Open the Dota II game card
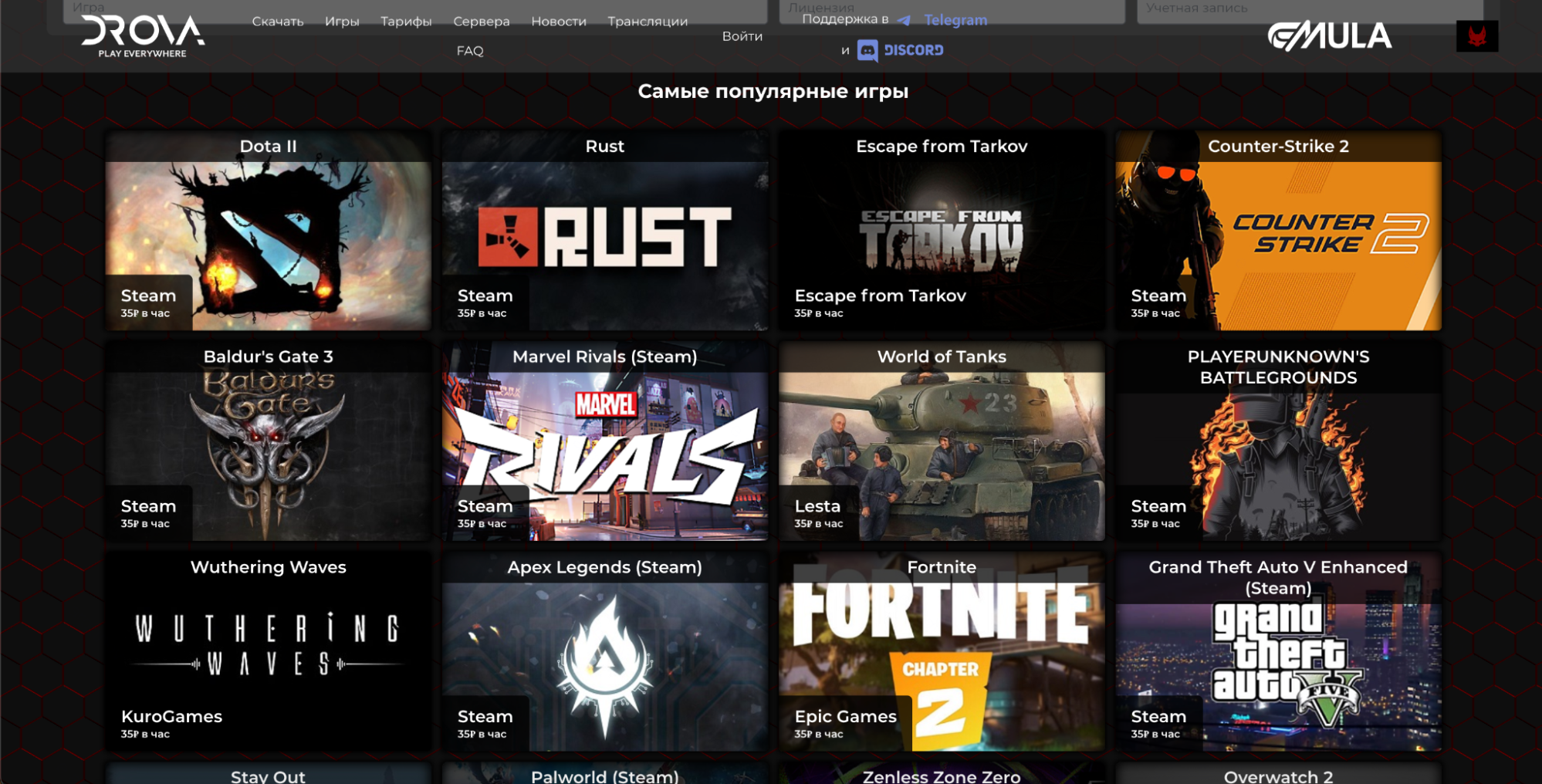Viewport: 1542px width, 784px height. [269, 231]
